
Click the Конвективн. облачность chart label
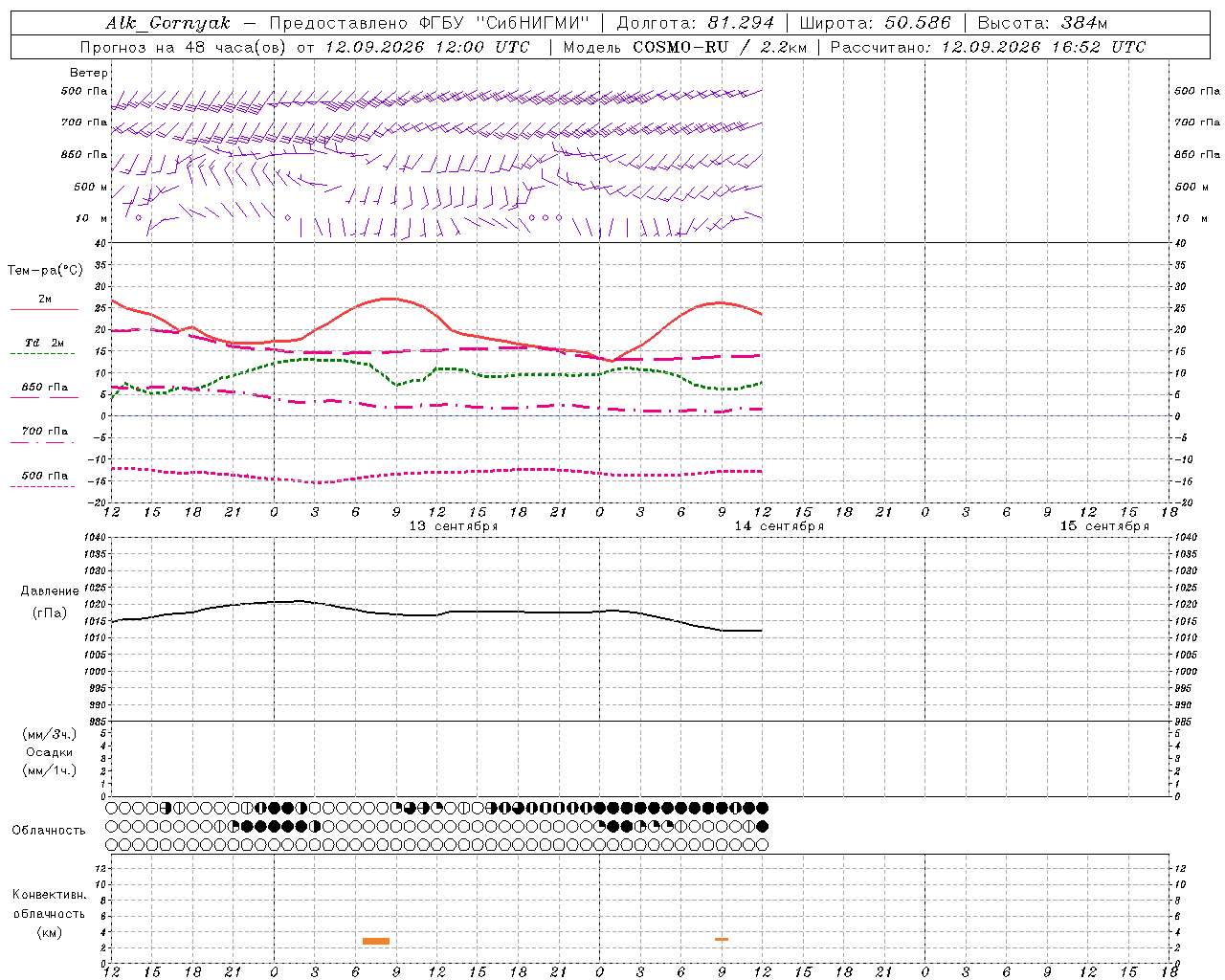tap(49, 904)
